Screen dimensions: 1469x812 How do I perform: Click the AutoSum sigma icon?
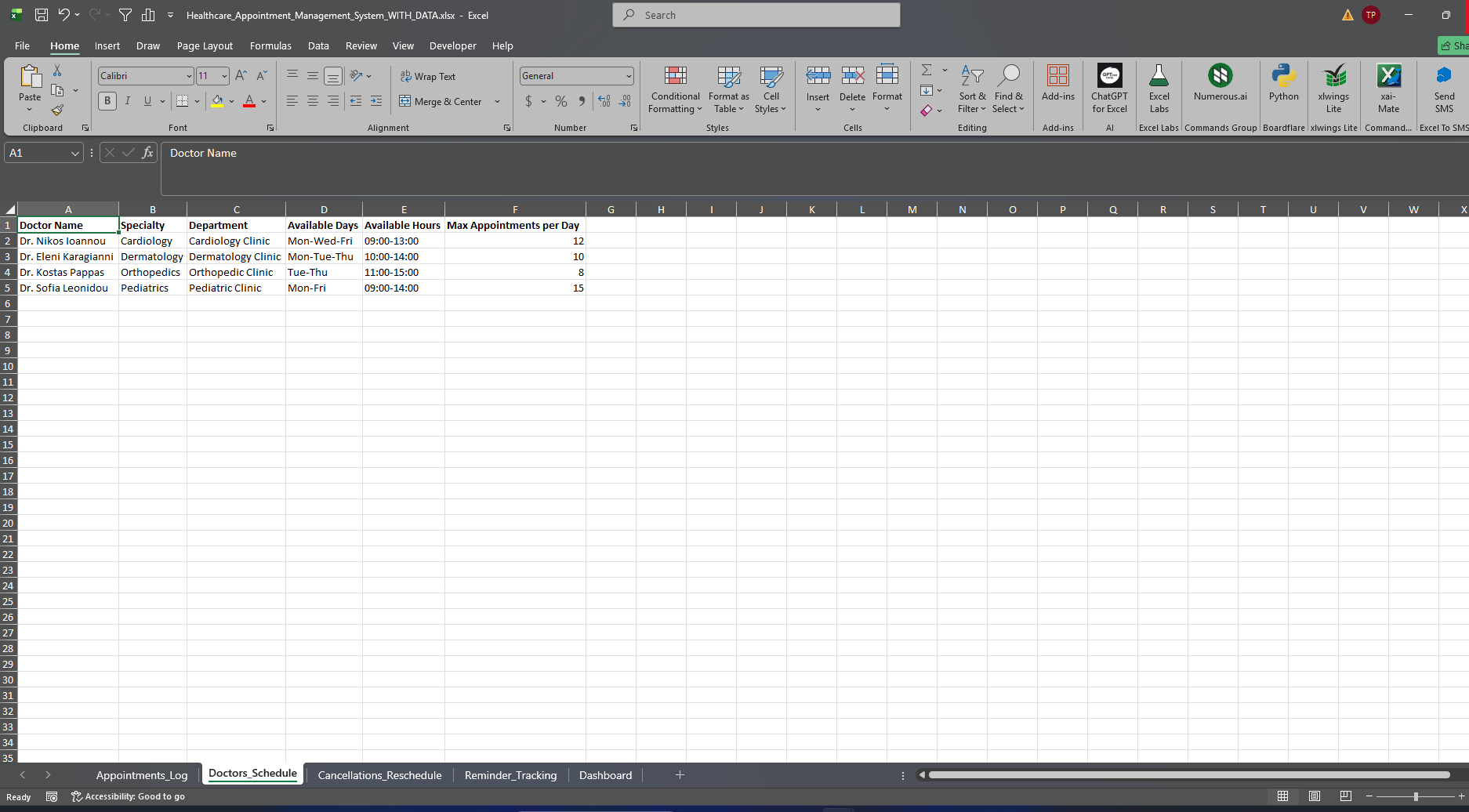pyautogui.click(x=927, y=71)
